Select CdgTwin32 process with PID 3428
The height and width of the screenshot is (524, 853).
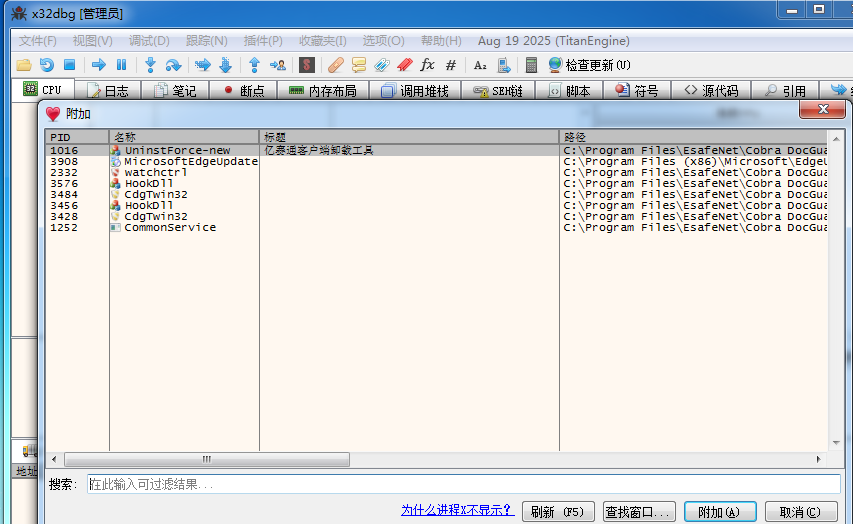click(x=437, y=216)
